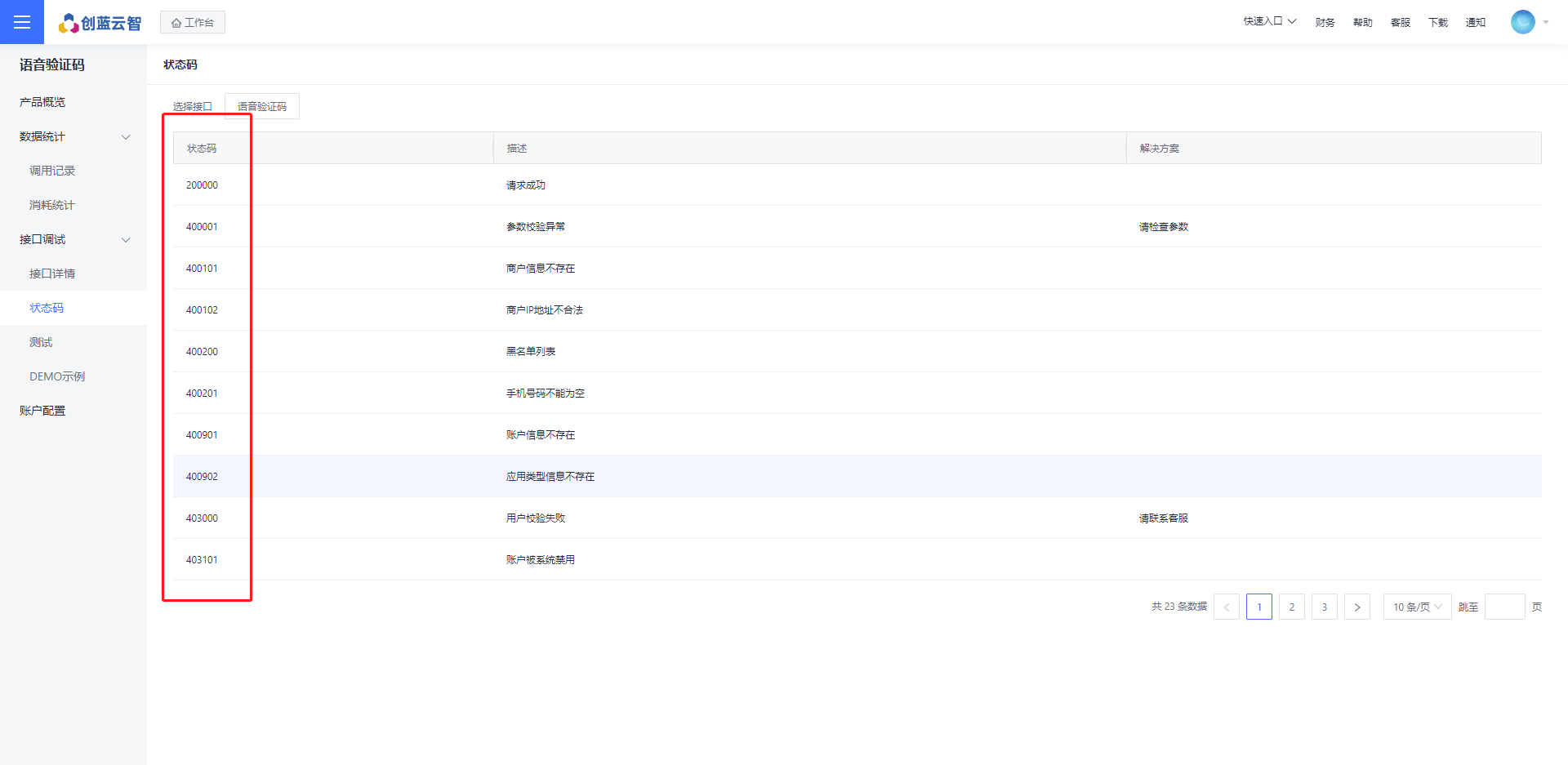
Task: Open the user avatar icon
Action: (x=1523, y=22)
